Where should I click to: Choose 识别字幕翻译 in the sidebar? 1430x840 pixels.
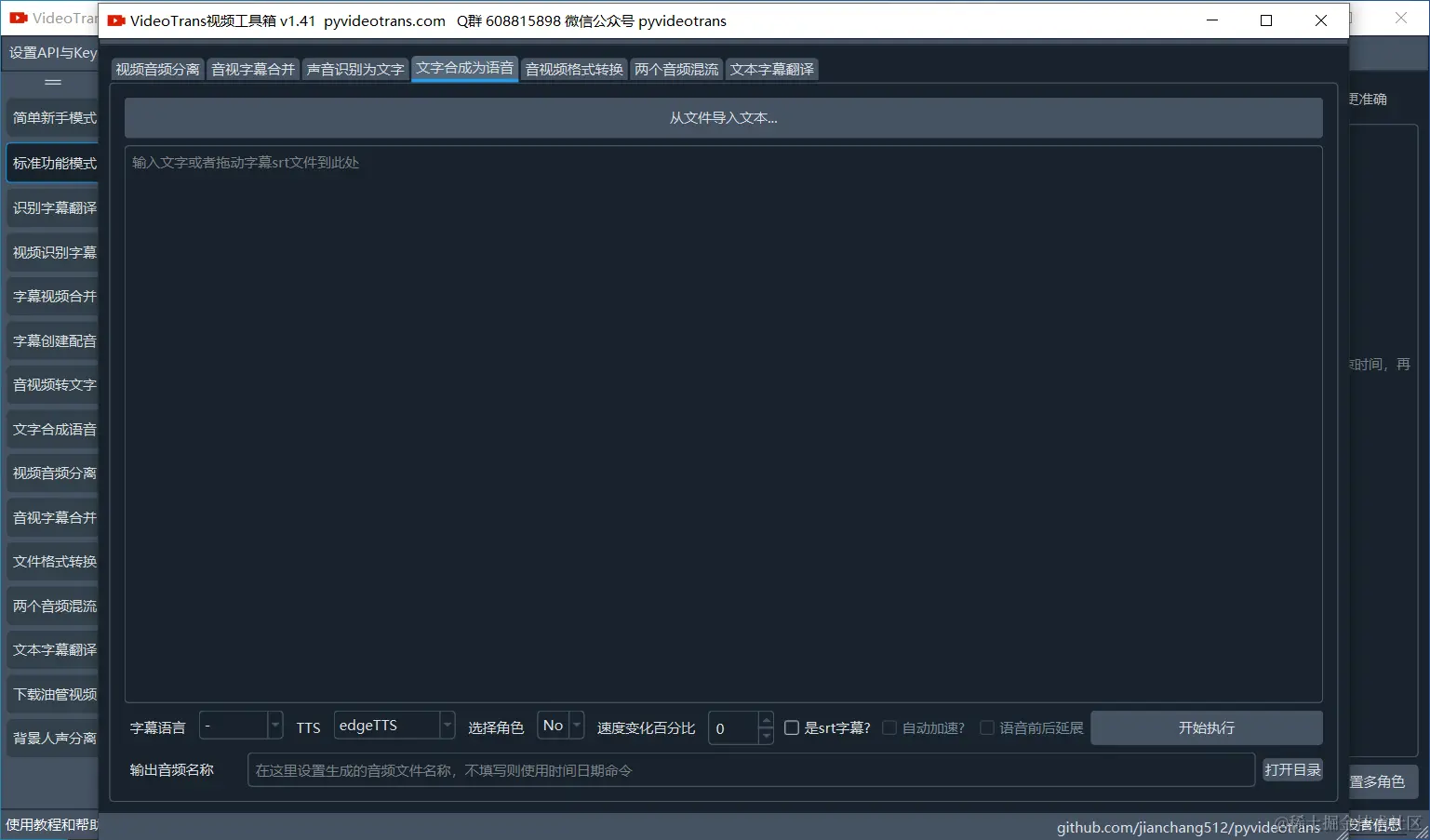(53, 207)
